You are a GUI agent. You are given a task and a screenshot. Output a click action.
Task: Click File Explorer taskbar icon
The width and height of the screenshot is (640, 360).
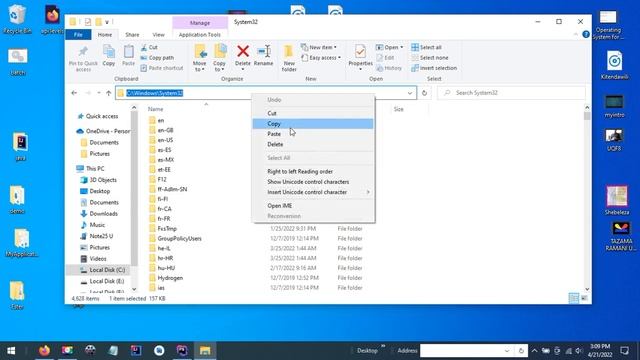coord(205,350)
